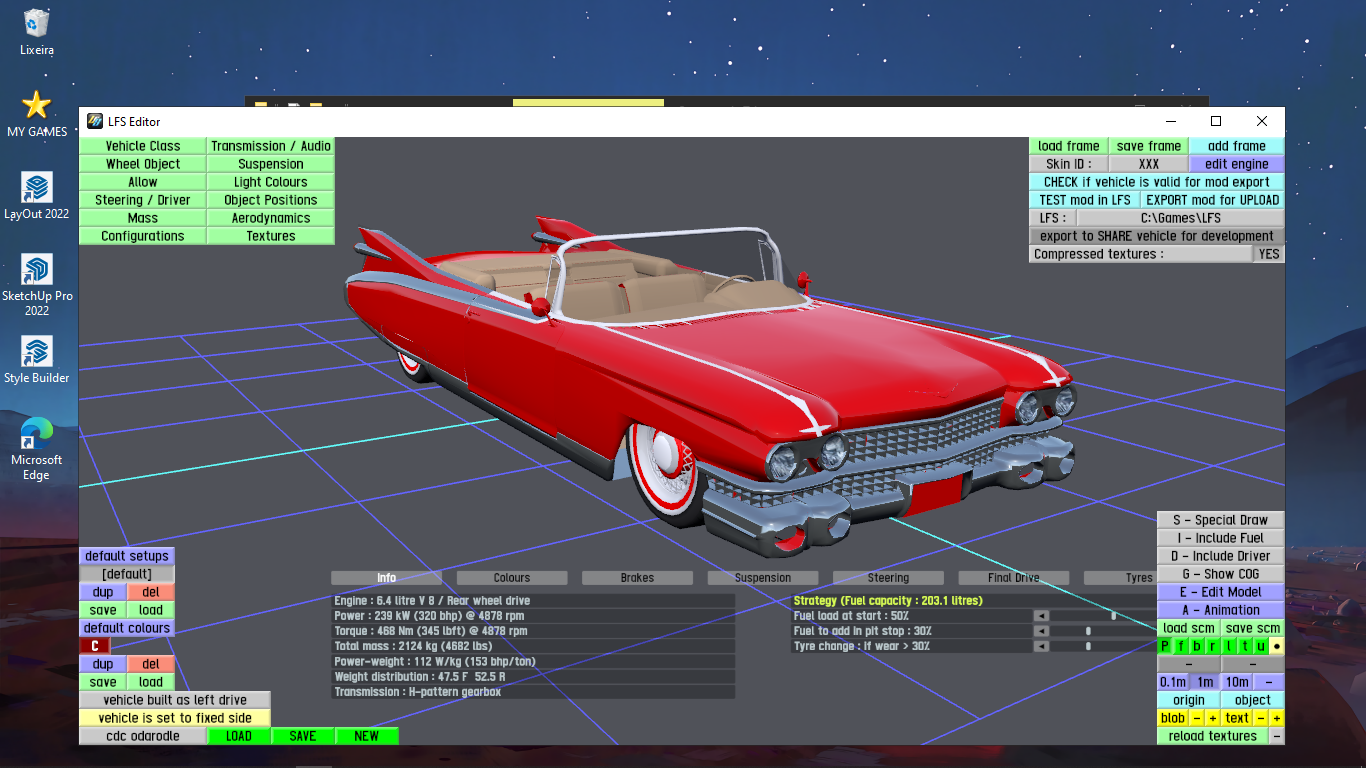Switch to the Tyres tab
Viewport: 1366px width, 768px height.
pos(1120,578)
